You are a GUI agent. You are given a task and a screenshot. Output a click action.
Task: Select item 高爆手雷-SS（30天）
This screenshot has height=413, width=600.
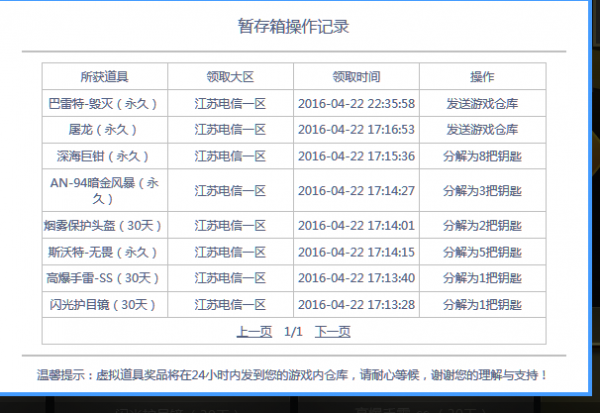(x=103, y=278)
